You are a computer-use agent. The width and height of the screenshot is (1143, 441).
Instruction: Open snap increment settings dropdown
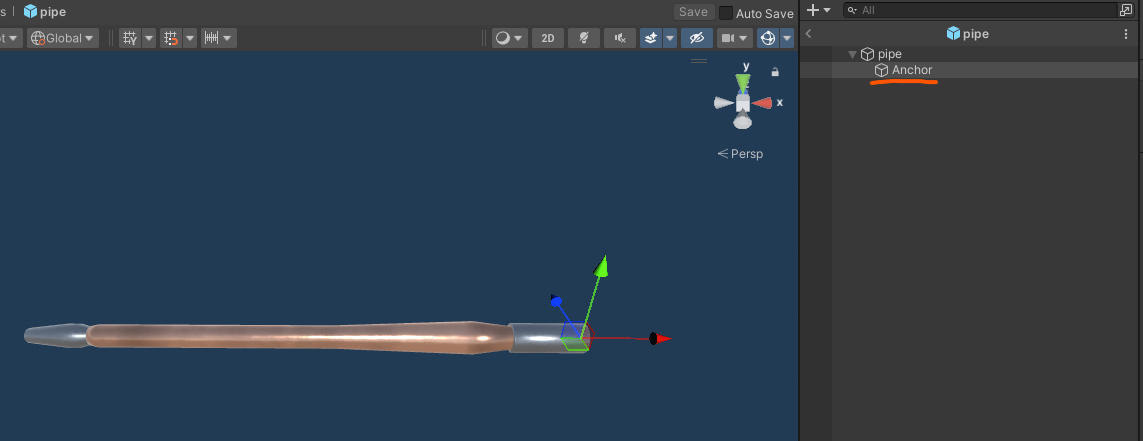click(x=219, y=38)
